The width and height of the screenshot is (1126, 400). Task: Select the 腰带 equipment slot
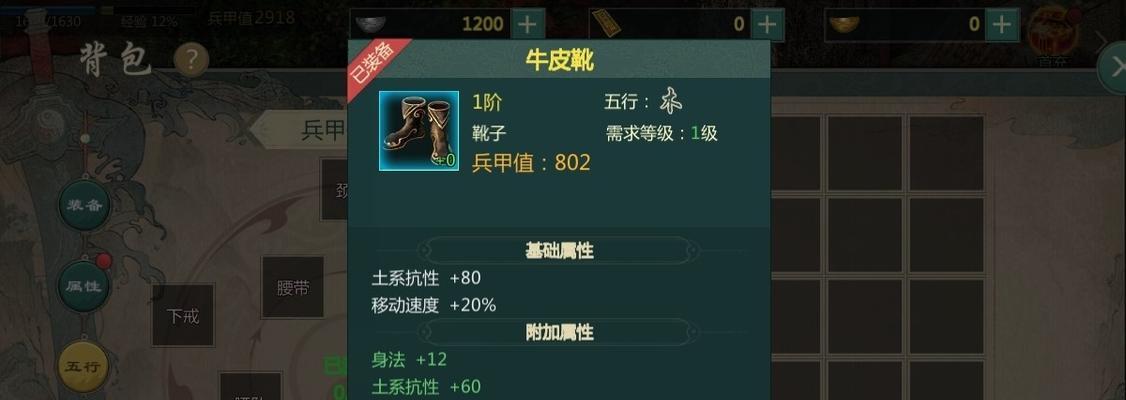tap(292, 288)
